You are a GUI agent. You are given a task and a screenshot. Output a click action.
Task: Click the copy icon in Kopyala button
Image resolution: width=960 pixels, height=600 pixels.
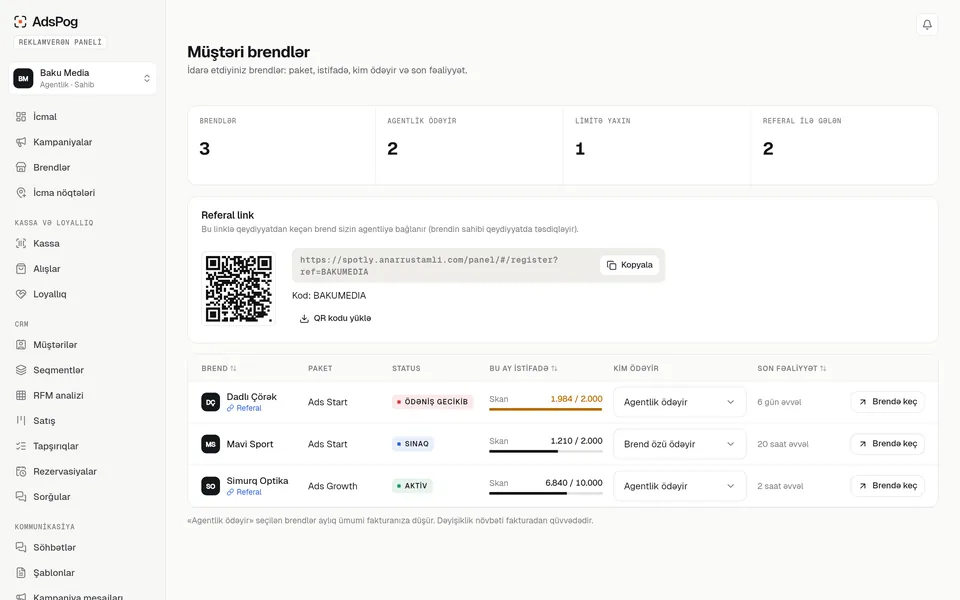point(611,265)
